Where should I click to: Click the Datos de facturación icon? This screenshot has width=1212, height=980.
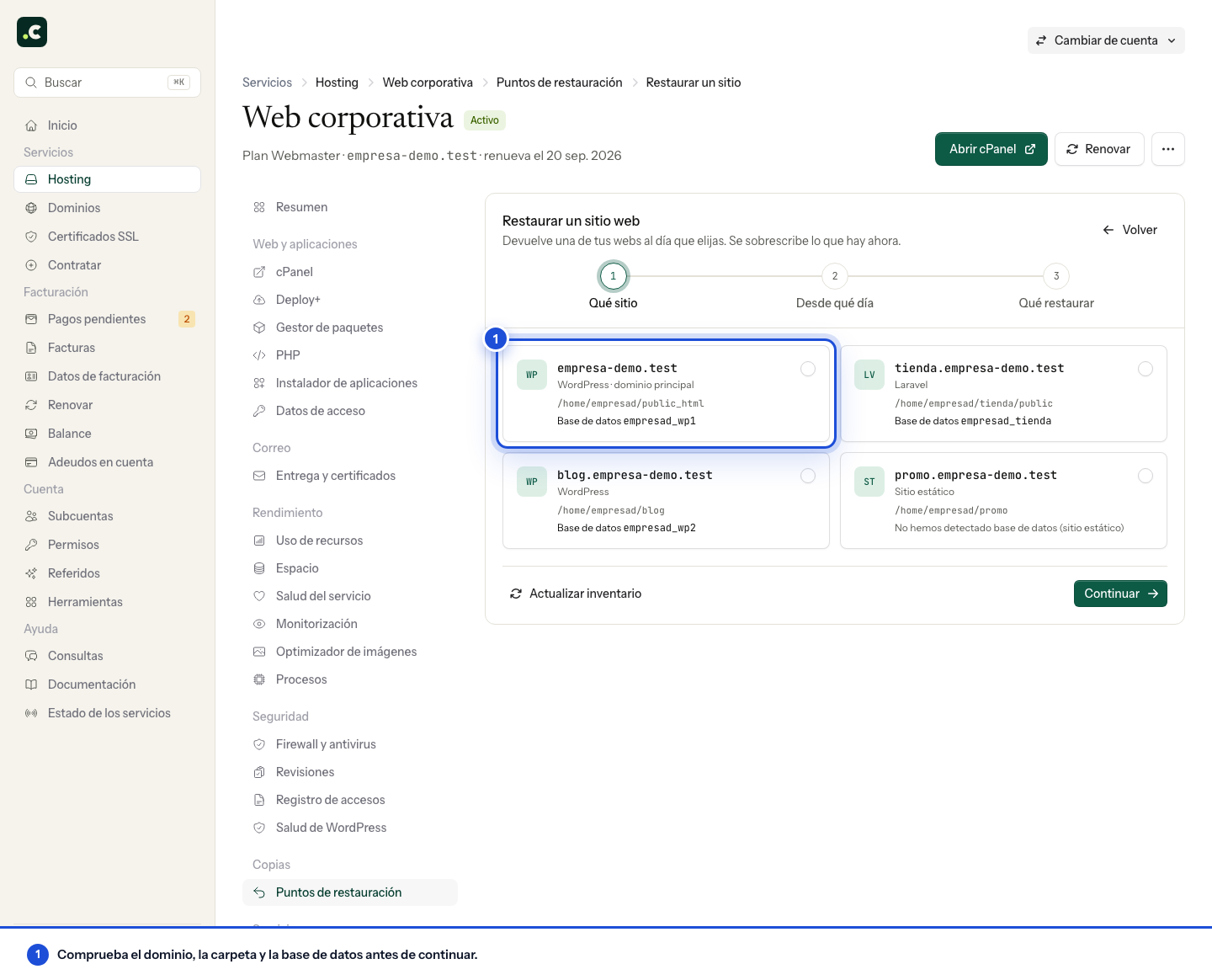coord(31,376)
